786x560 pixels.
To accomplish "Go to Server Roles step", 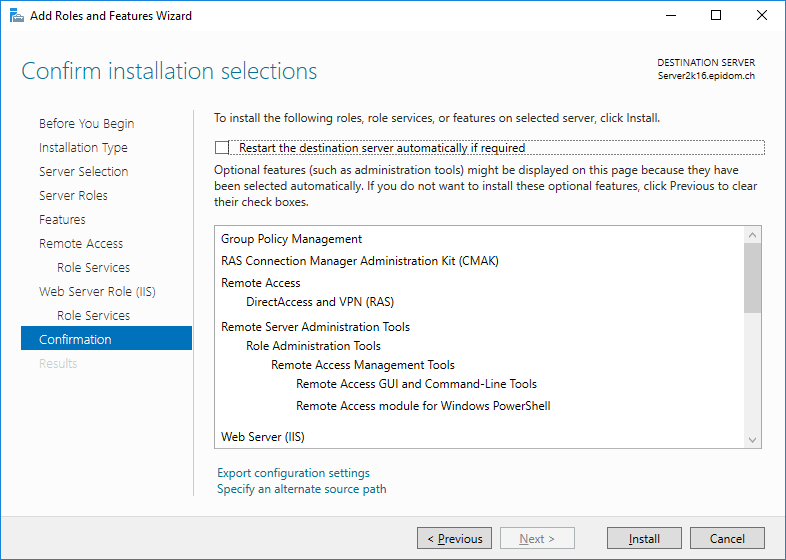I will pos(73,196).
